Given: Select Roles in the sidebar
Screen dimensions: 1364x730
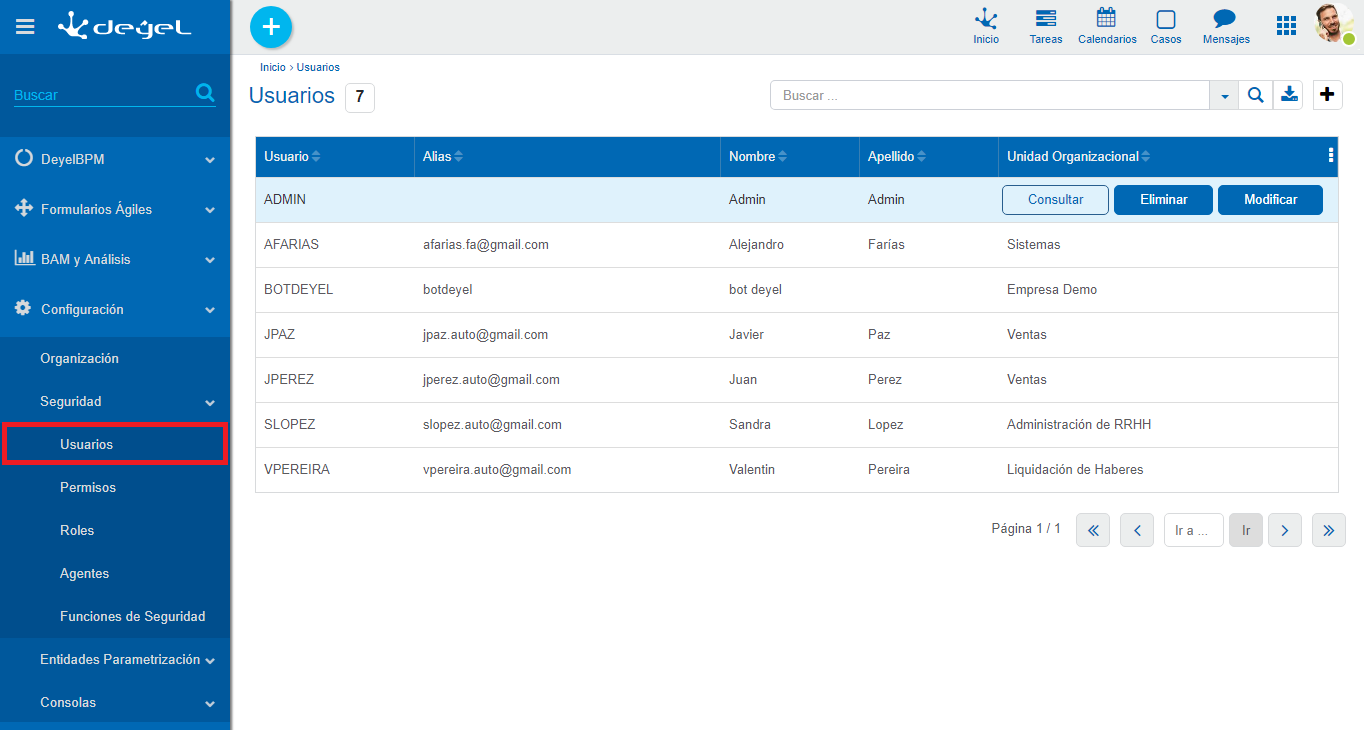Looking at the screenshot, I should coord(77,530).
